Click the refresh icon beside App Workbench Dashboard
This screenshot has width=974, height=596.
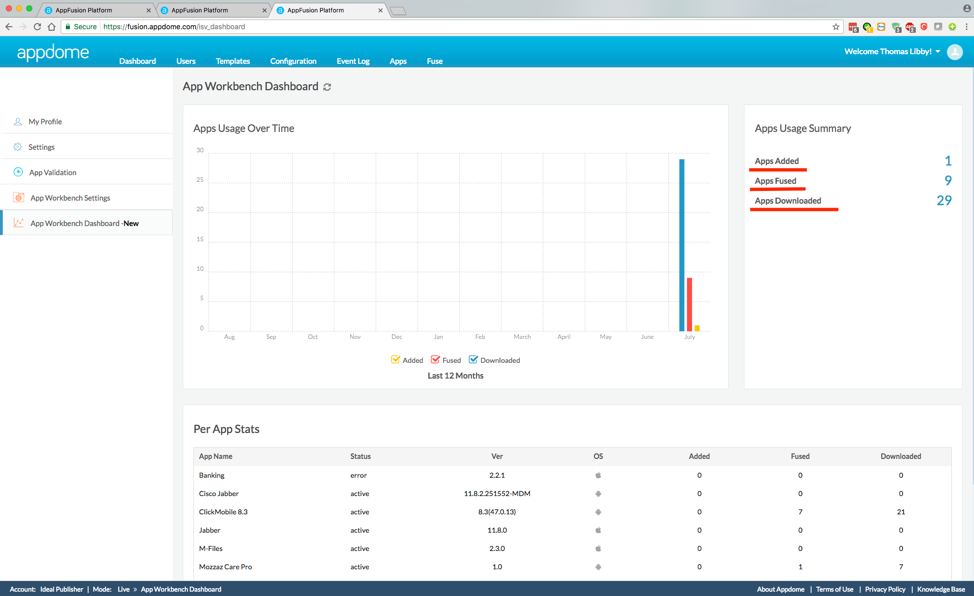click(x=327, y=87)
